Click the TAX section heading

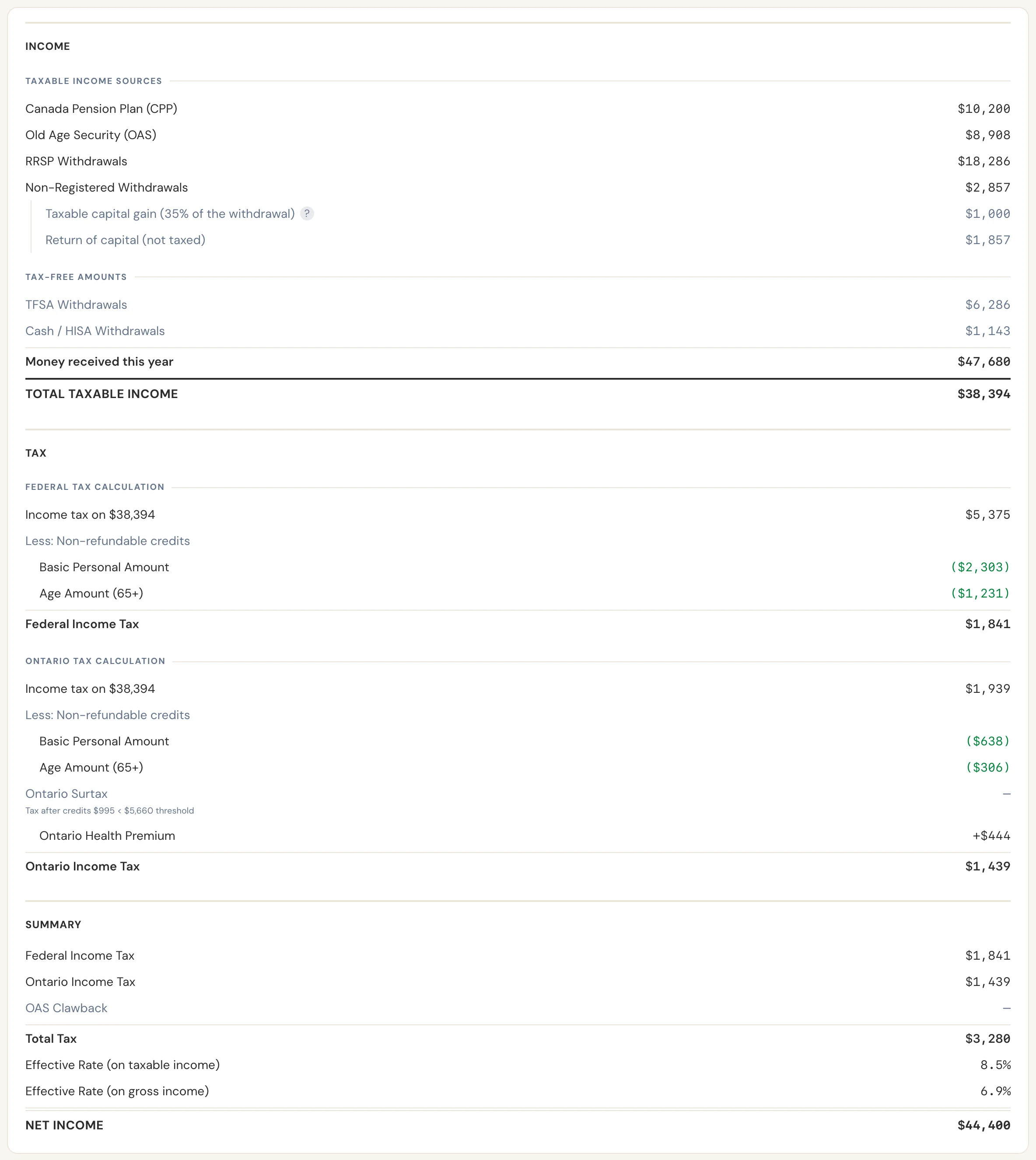tap(36, 453)
